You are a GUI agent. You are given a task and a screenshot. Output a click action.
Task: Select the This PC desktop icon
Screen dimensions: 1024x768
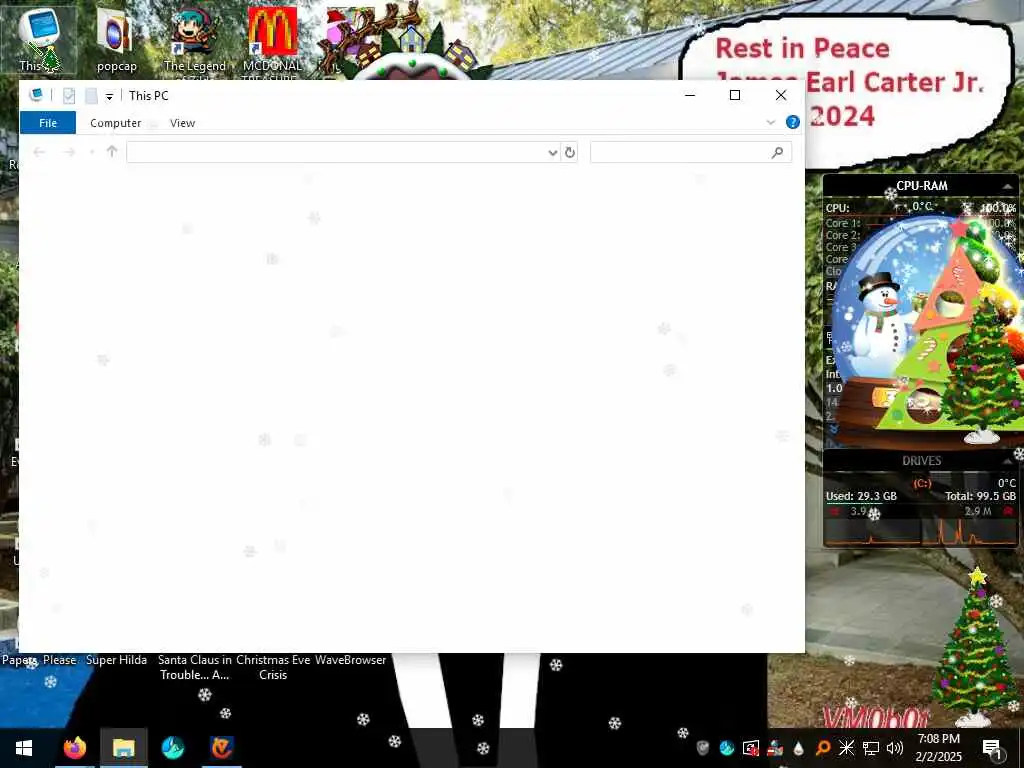(x=39, y=39)
